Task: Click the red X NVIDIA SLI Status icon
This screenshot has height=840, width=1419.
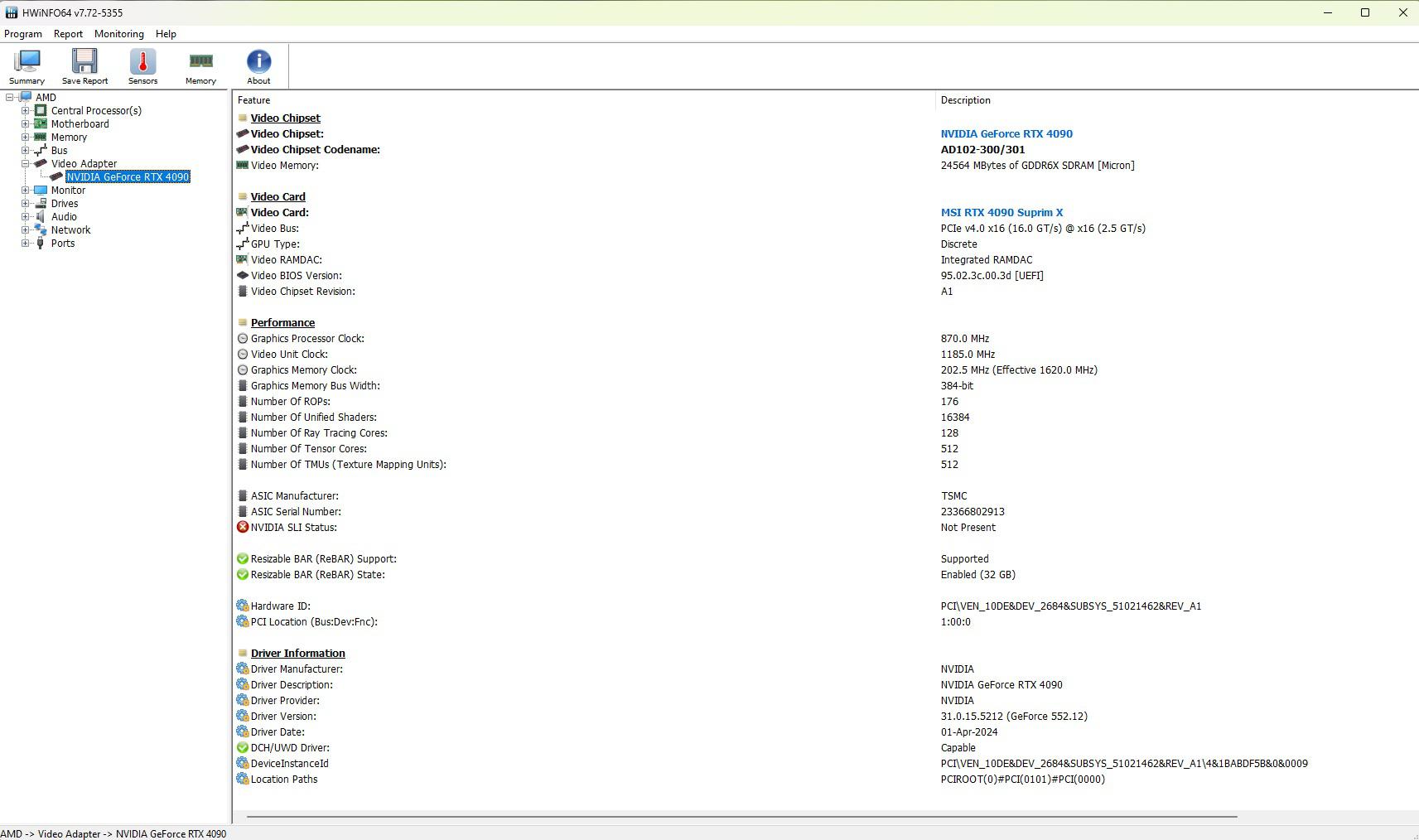Action: click(243, 527)
